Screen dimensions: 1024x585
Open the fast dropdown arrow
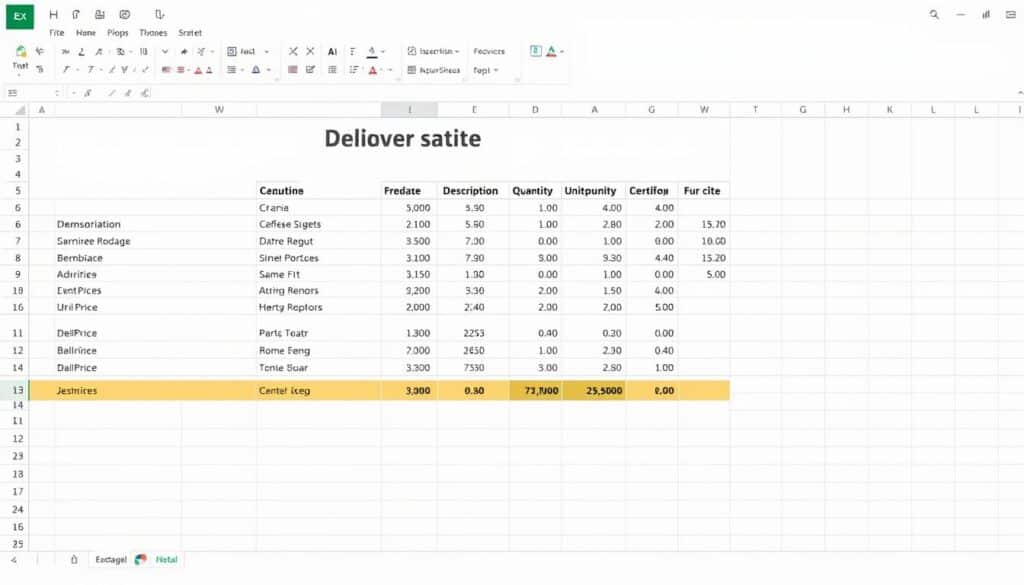pos(266,52)
